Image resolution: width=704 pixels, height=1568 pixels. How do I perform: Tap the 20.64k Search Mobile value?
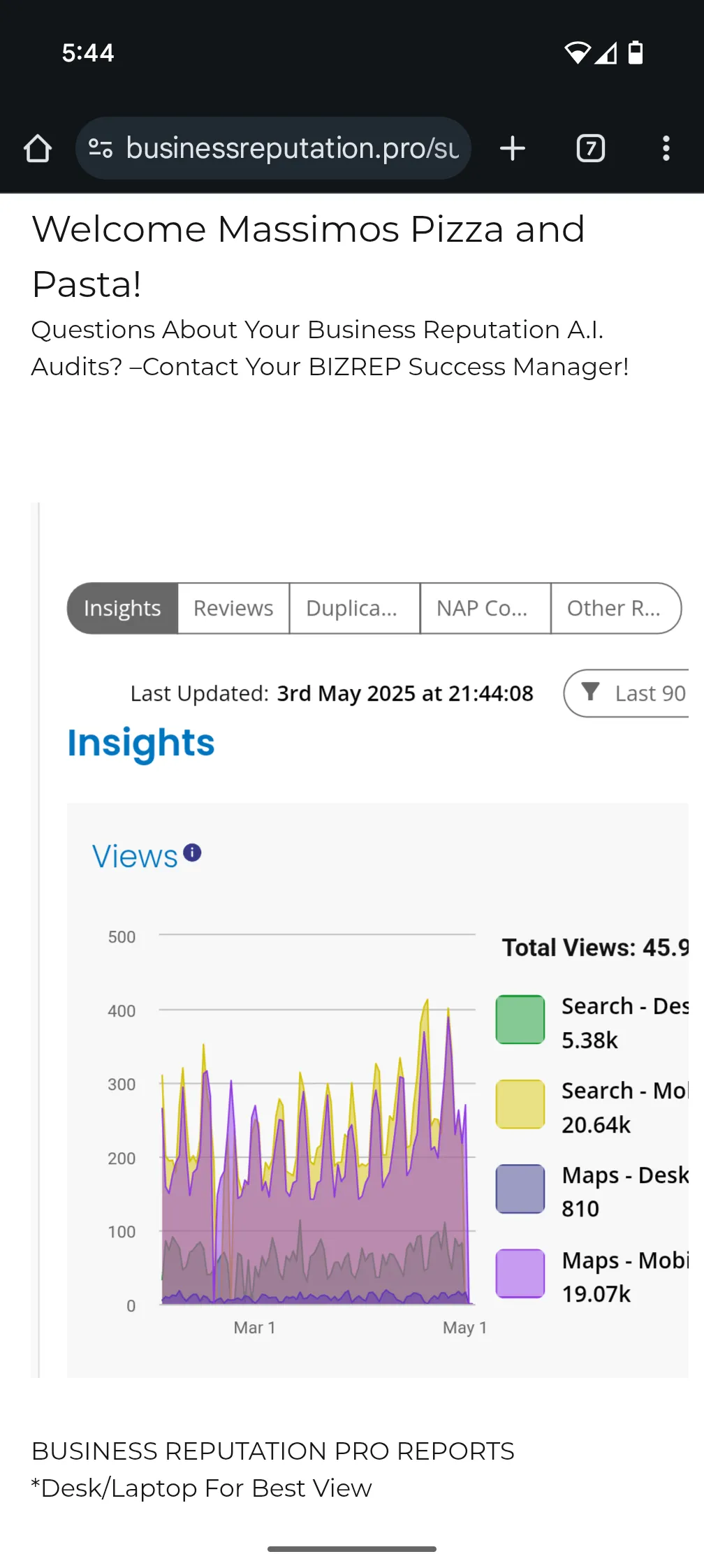(596, 1125)
